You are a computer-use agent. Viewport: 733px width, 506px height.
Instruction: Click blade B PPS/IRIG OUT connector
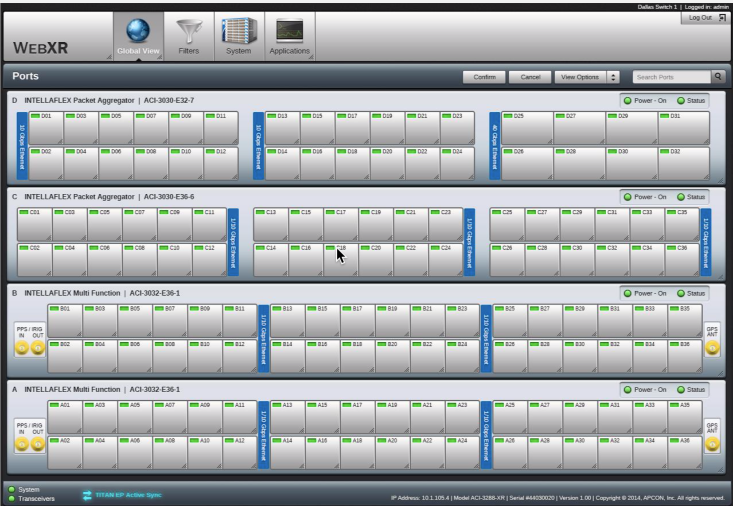pyautogui.click(x=37, y=347)
